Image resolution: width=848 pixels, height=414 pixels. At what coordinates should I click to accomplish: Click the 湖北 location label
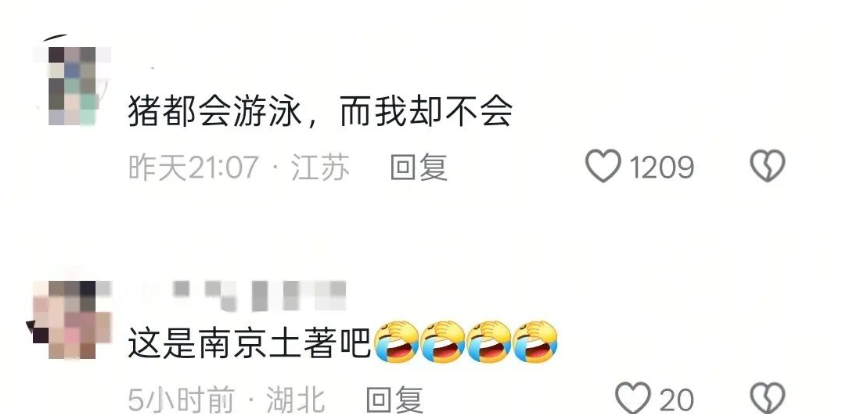tap(295, 400)
